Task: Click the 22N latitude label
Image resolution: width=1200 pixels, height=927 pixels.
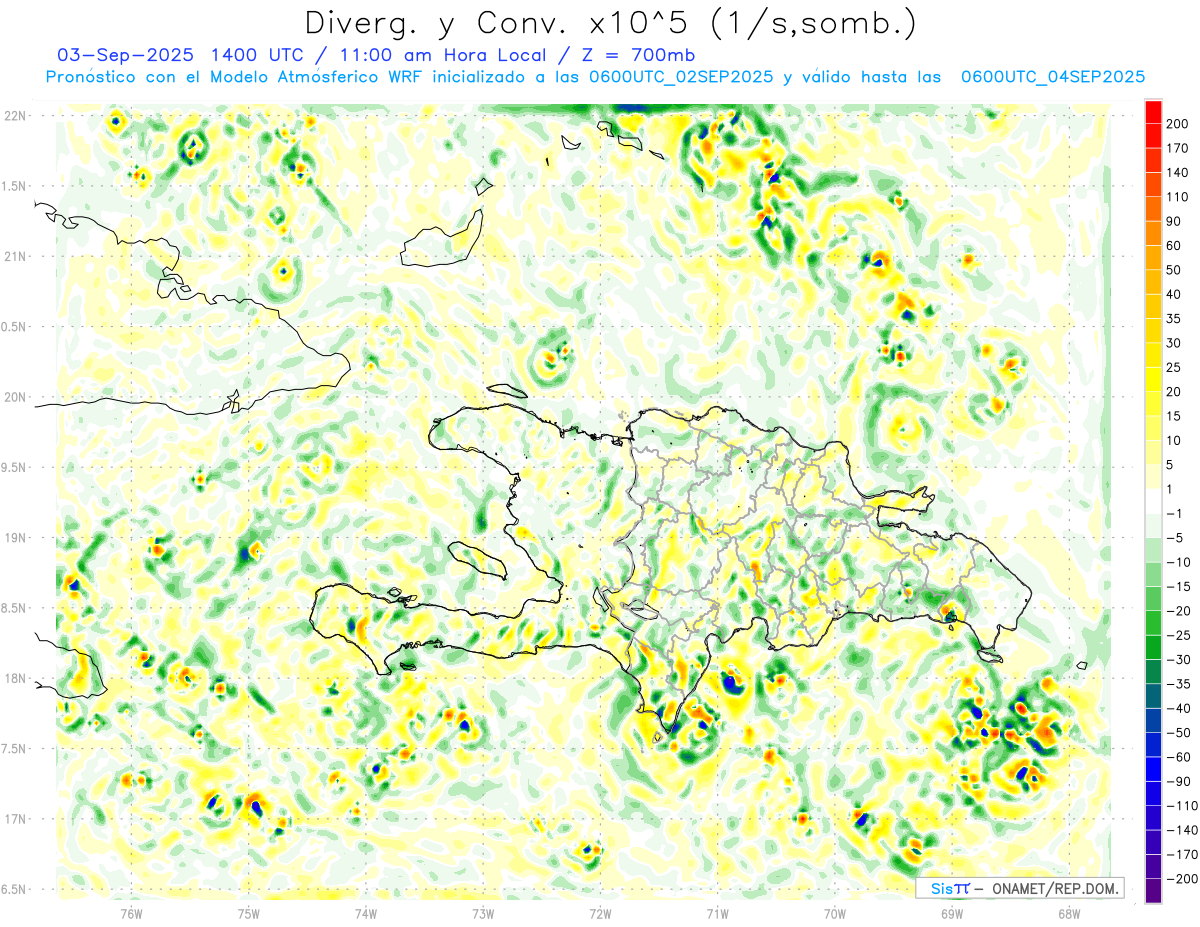Action: pyautogui.click(x=14, y=116)
